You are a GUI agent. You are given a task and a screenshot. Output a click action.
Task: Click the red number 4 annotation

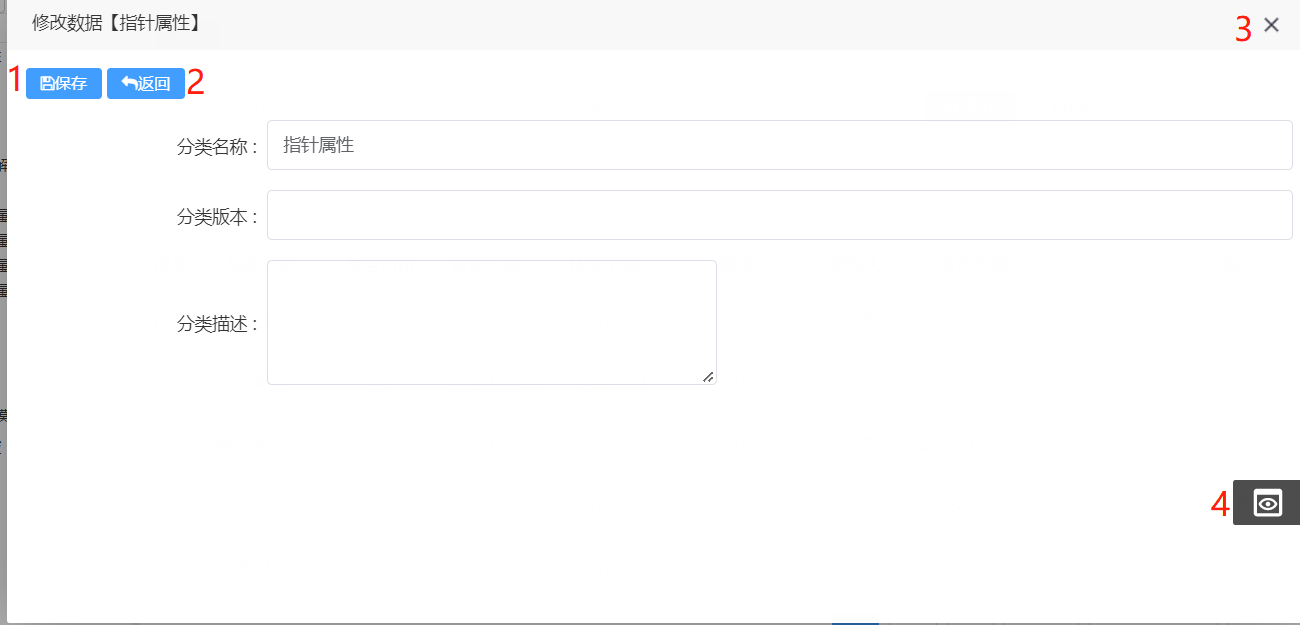1220,503
